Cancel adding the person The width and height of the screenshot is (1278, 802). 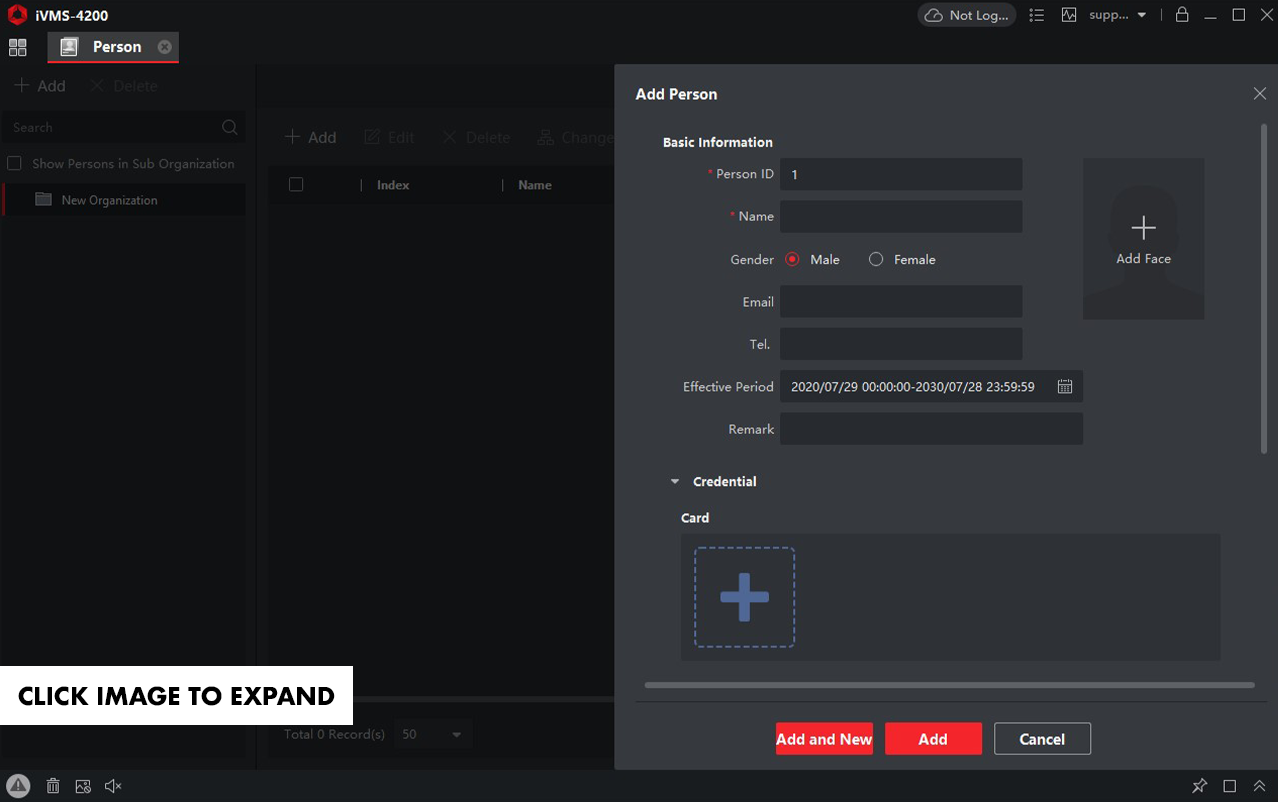pos(1042,739)
